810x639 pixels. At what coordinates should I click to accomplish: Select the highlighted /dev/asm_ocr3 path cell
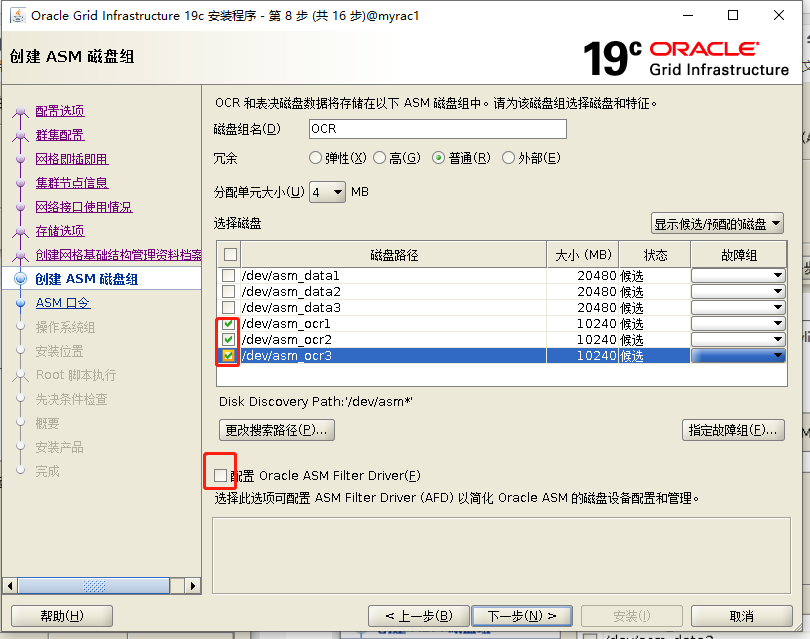[x=394, y=355]
